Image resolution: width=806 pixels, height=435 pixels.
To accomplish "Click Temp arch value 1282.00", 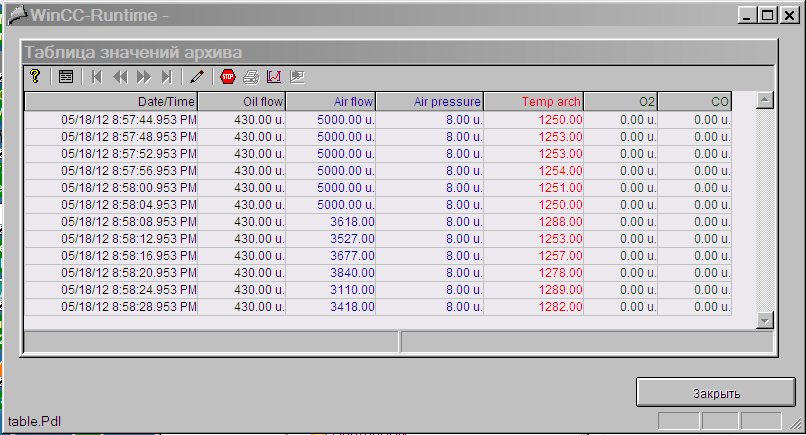I will coord(560,306).
